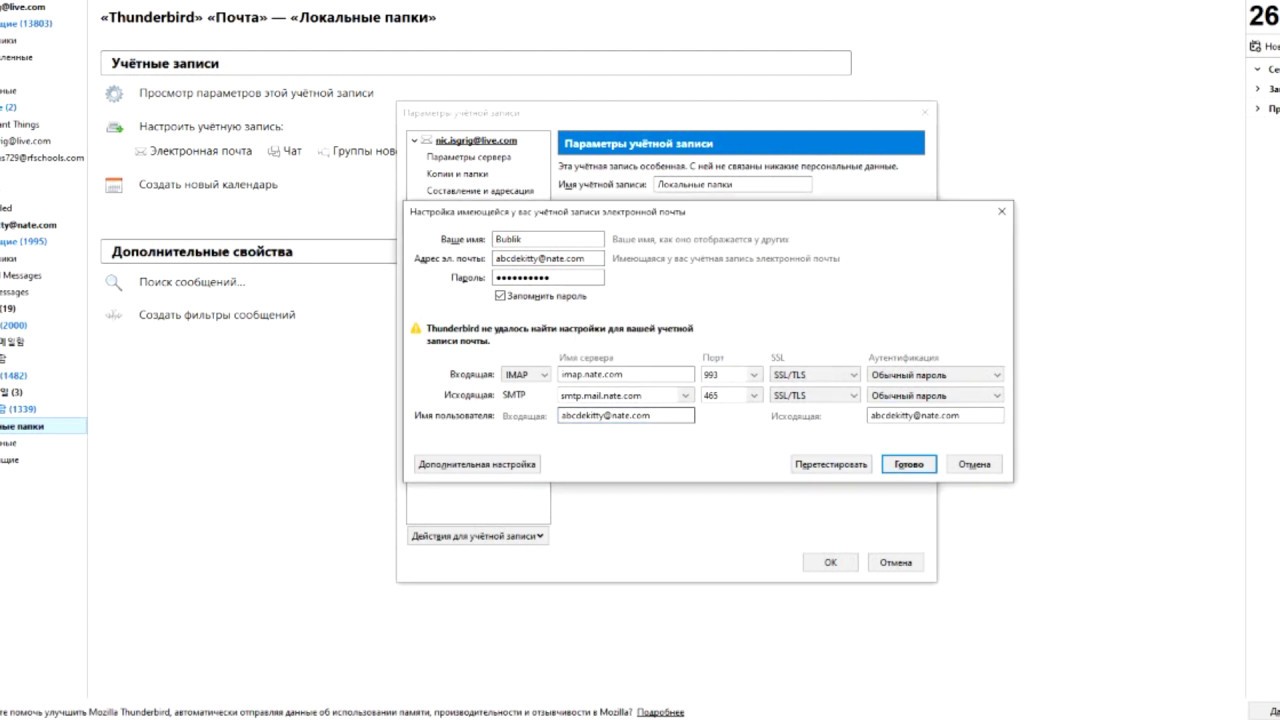1280x720 pixels.
Task: Click the envelope icon beside Электронная почта
Action: coord(140,151)
